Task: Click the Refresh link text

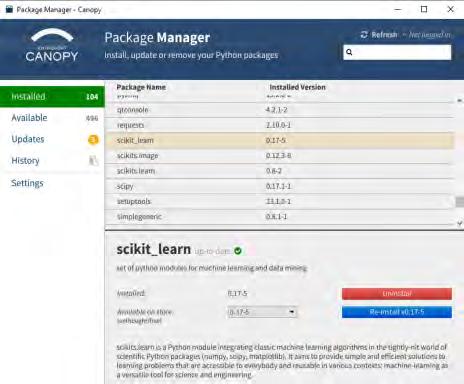Action: 384,35
